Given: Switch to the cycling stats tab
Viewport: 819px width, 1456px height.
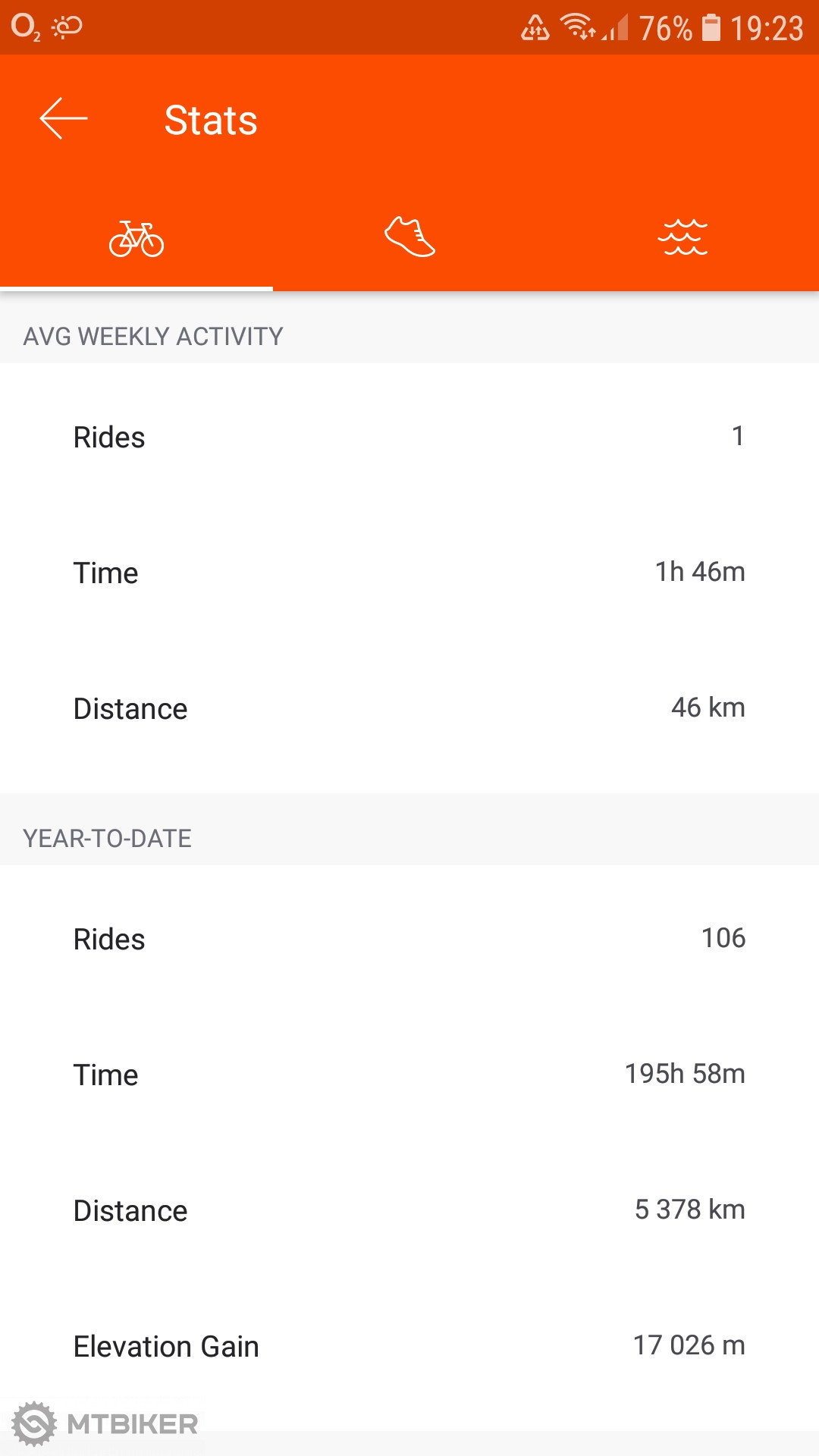Looking at the screenshot, I should 136,239.
